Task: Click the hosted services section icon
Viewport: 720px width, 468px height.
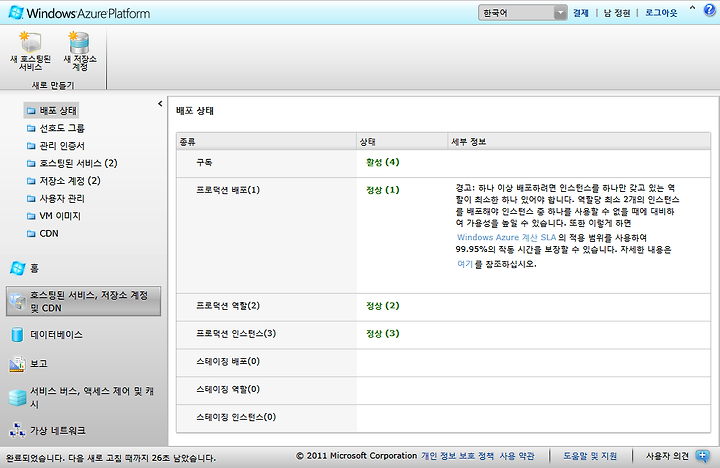Action: pos(17,301)
